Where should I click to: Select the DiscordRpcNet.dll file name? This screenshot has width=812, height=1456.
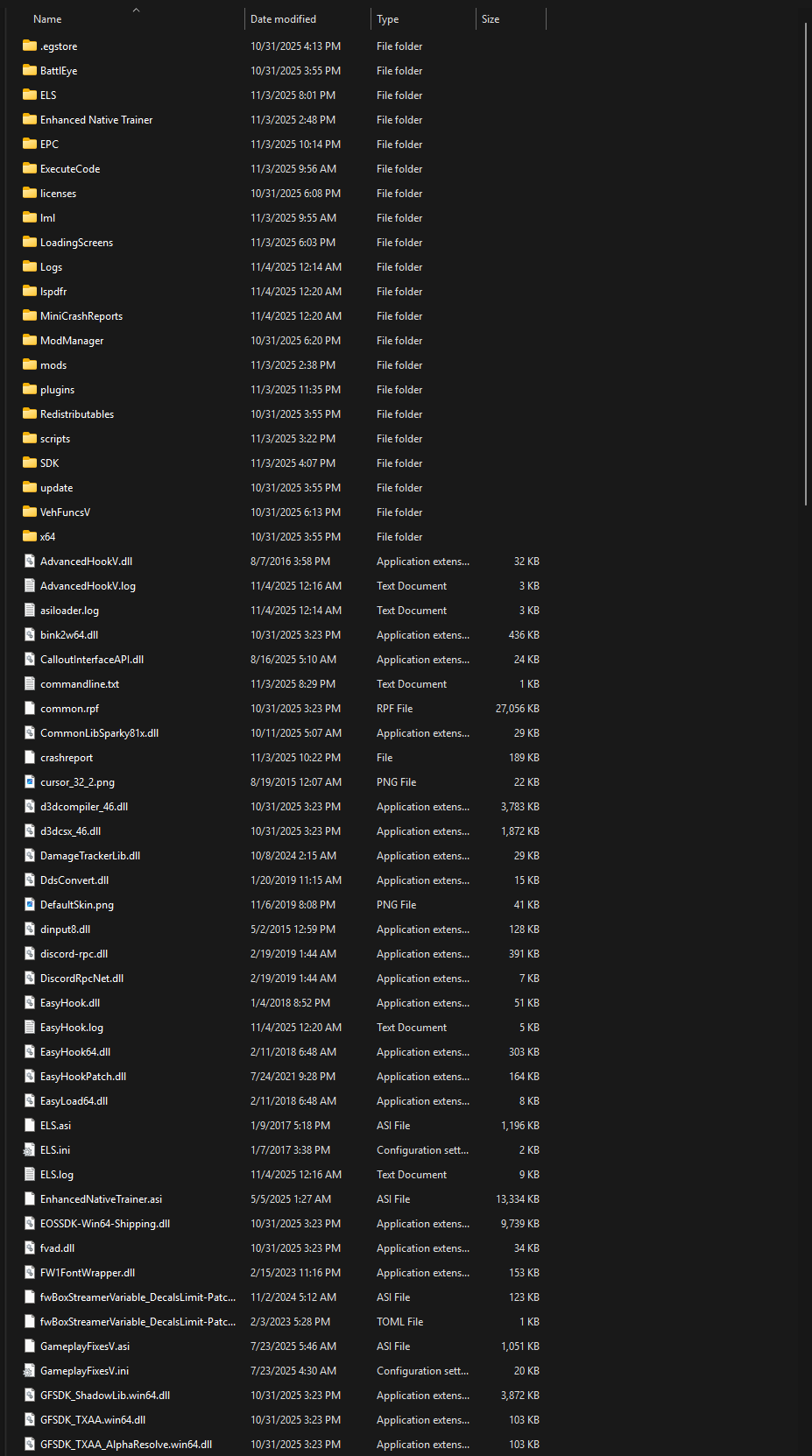coord(81,979)
